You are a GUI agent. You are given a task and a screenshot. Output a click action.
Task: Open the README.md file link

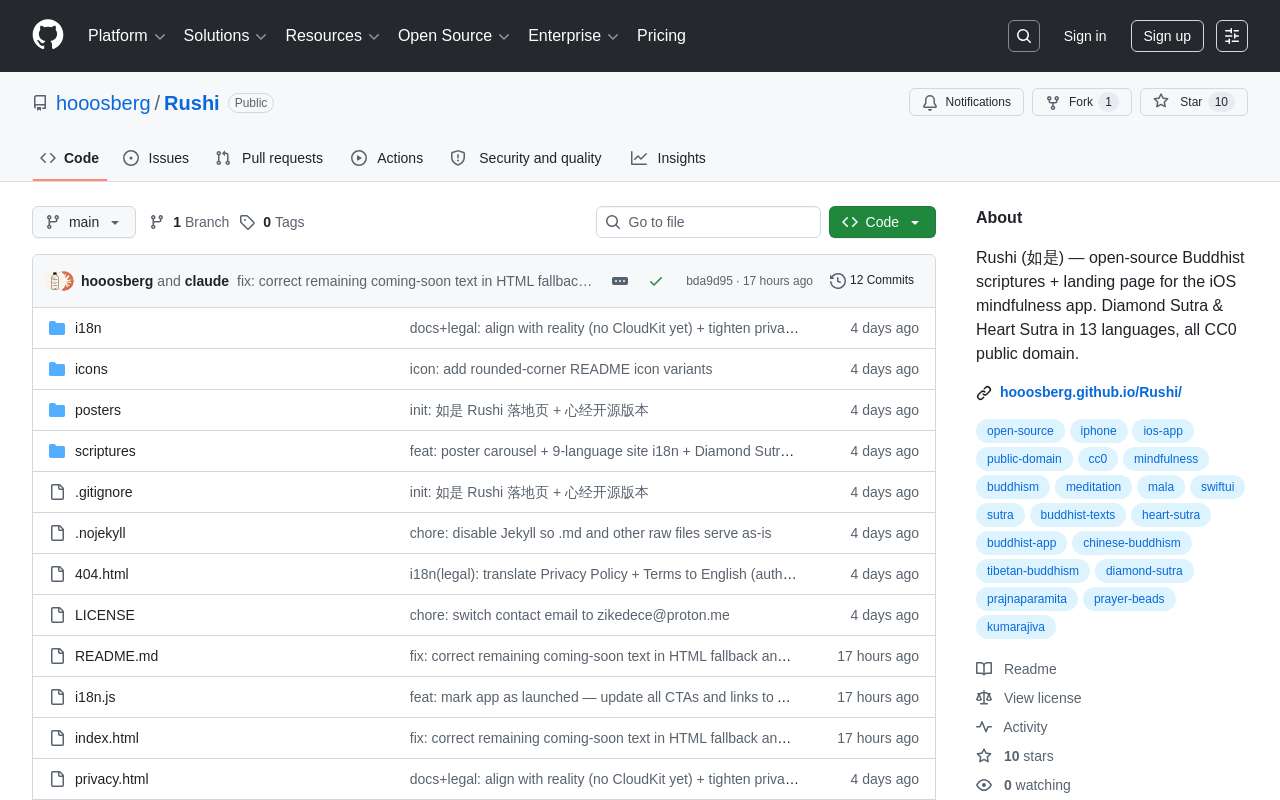(116, 656)
